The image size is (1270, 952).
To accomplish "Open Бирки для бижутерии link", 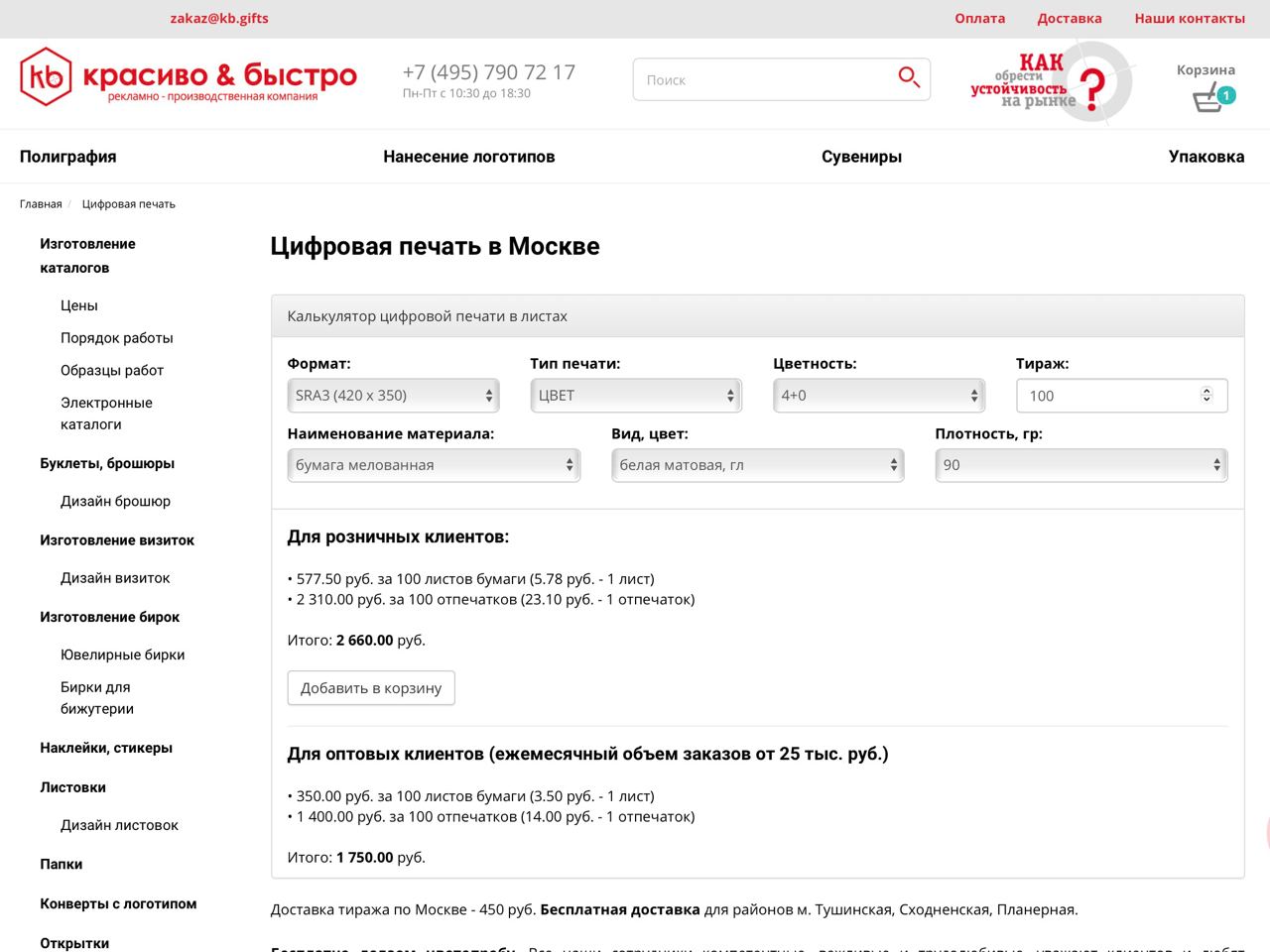I will click(97, 698).
